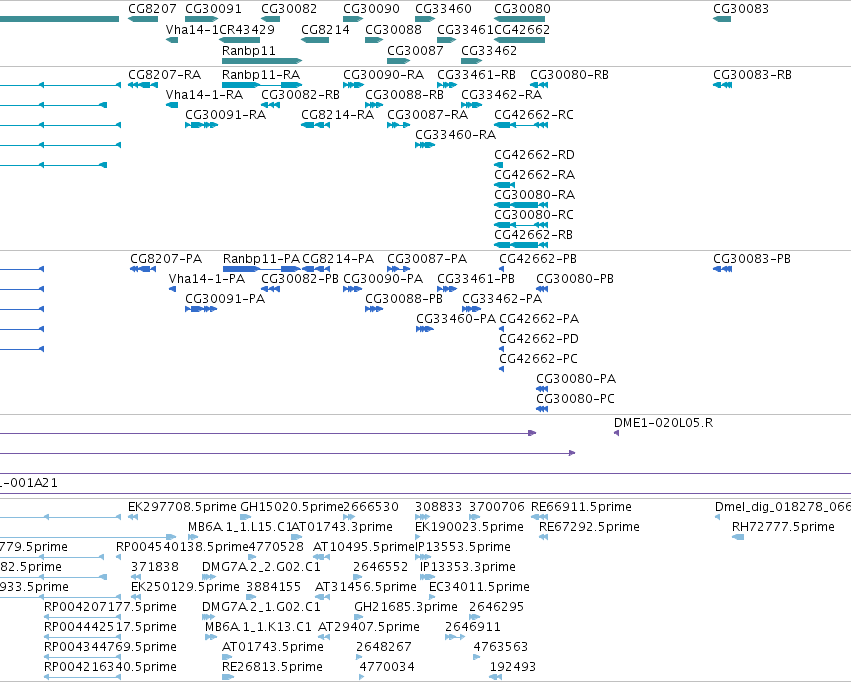This screenshot has width=851, height=682.
Task: Click the CG30087-PA protein
Action: point(398,269)
